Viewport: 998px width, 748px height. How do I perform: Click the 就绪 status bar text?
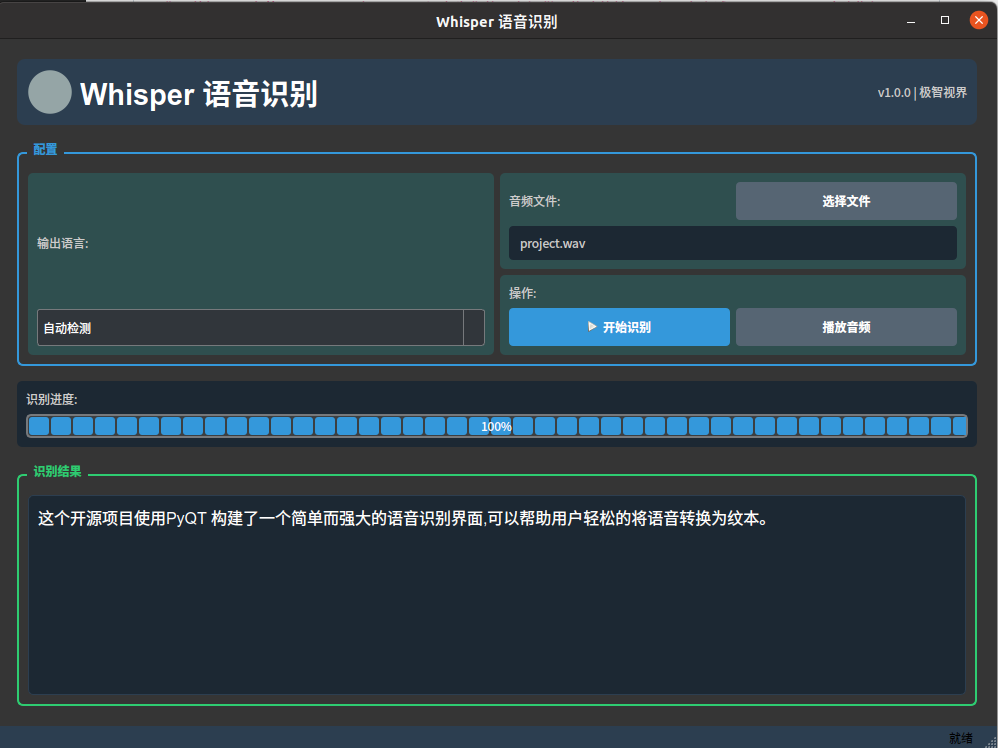(x=960, y=738)
